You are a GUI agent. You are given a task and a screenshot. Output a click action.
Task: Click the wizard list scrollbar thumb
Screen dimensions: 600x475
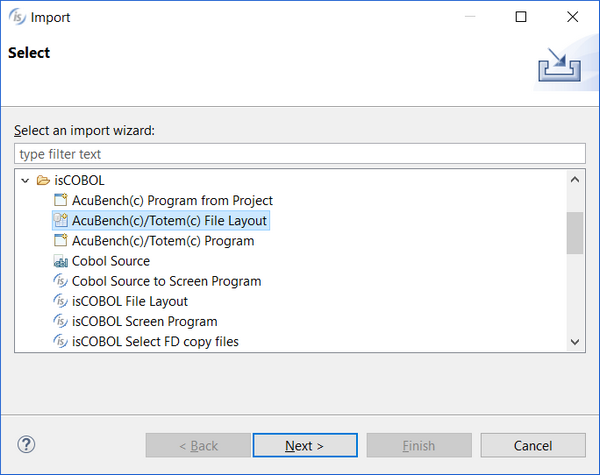point(575,233)
